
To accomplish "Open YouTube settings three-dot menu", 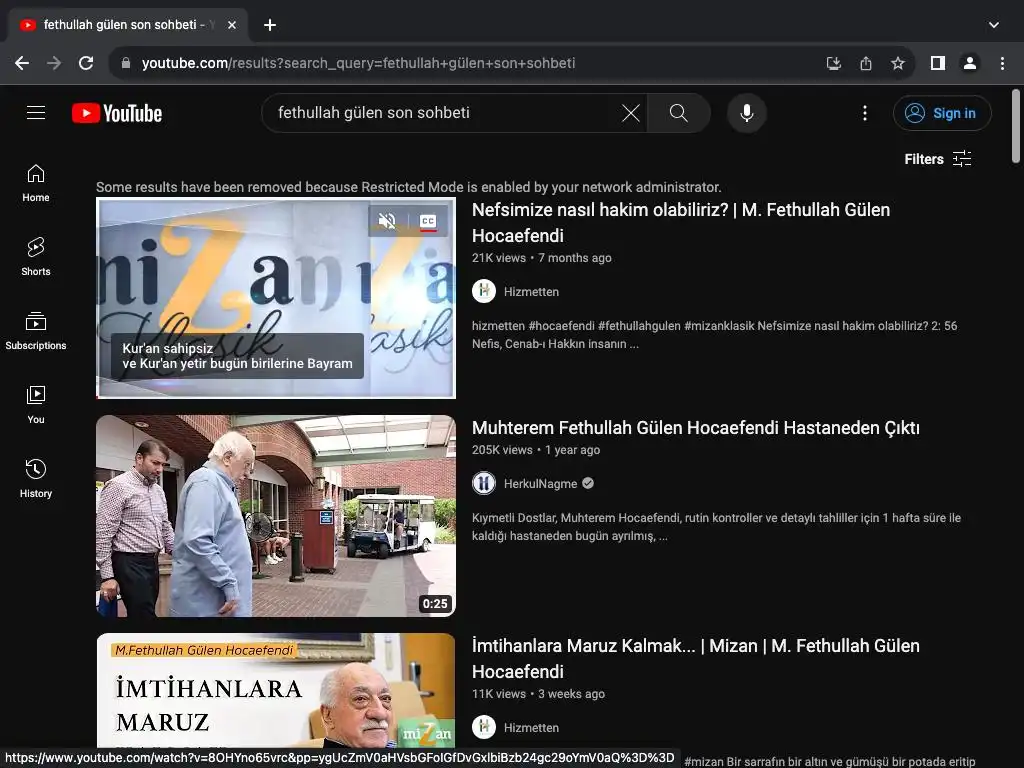I will pyautogui.click(x=865, y=113).
